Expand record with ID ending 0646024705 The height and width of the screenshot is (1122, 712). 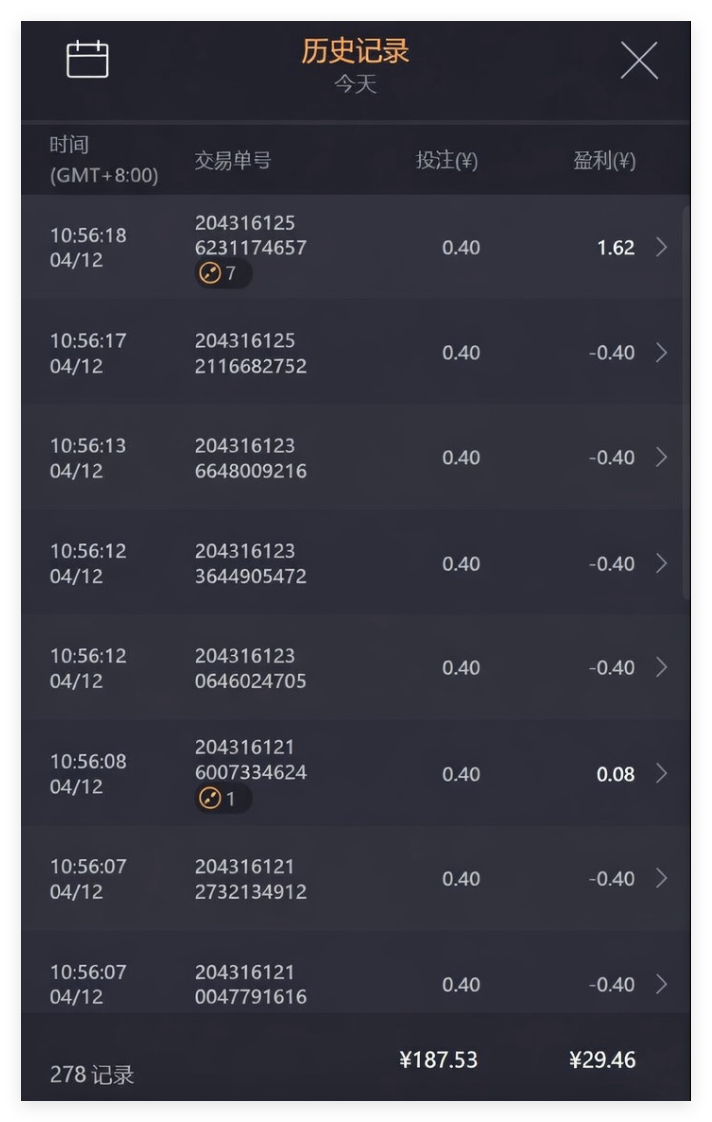(x=661, y=667)
